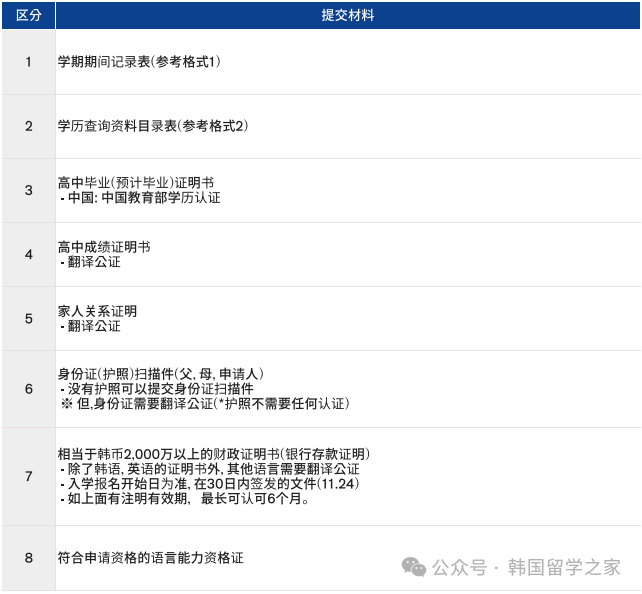The image size is (642, 594).
Task: Click text 符合申请资格的语言能力资格证
Action: [151, 558]
